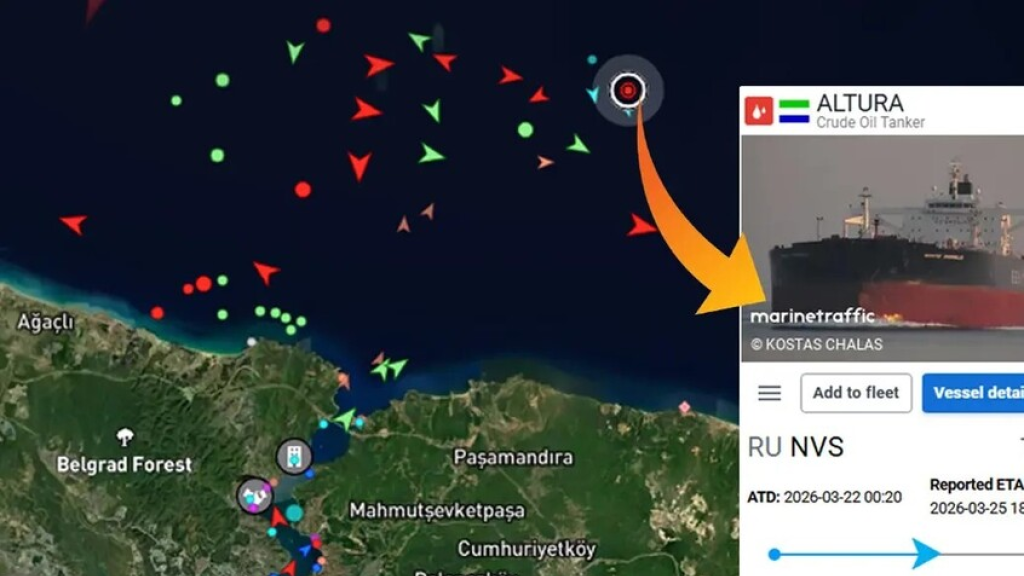Click the Belgrad Forest tree icon
The width and height of the screenshot is (1024, 576).
[125, 436]
